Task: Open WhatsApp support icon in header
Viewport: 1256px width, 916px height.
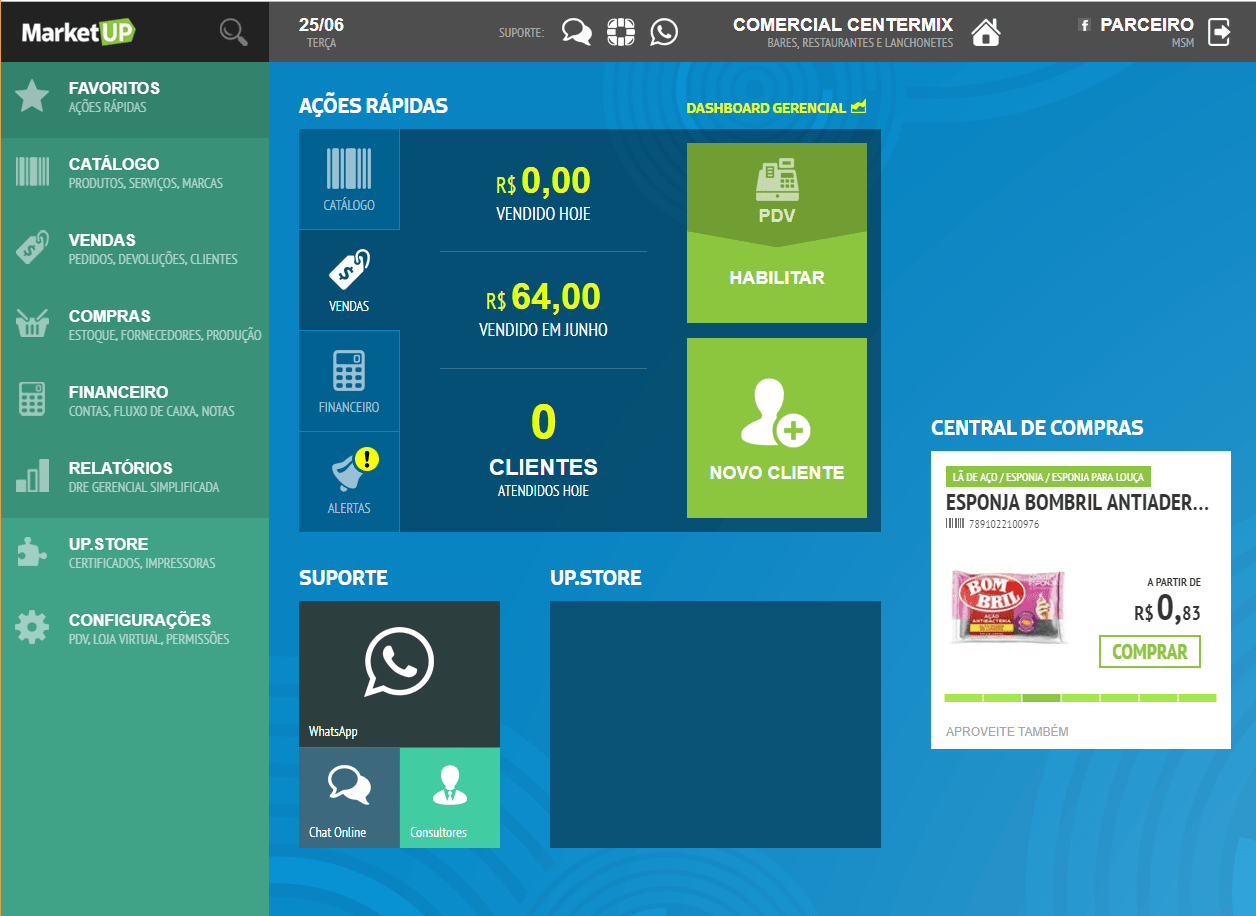Action: click(x=664, y=32)
